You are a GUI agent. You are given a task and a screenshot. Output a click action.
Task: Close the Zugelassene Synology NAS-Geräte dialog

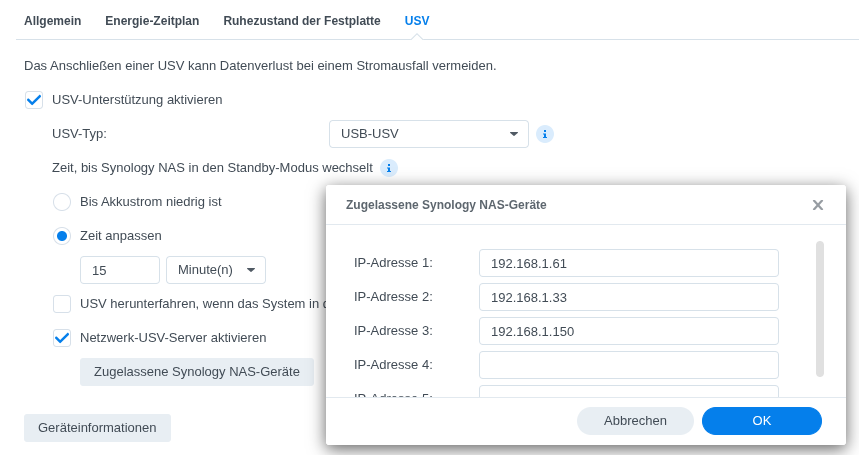tap(818, 205)
